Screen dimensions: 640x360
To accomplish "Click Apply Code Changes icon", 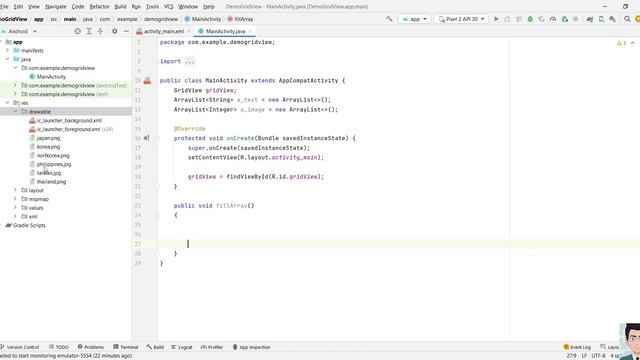I will [519, 19].
